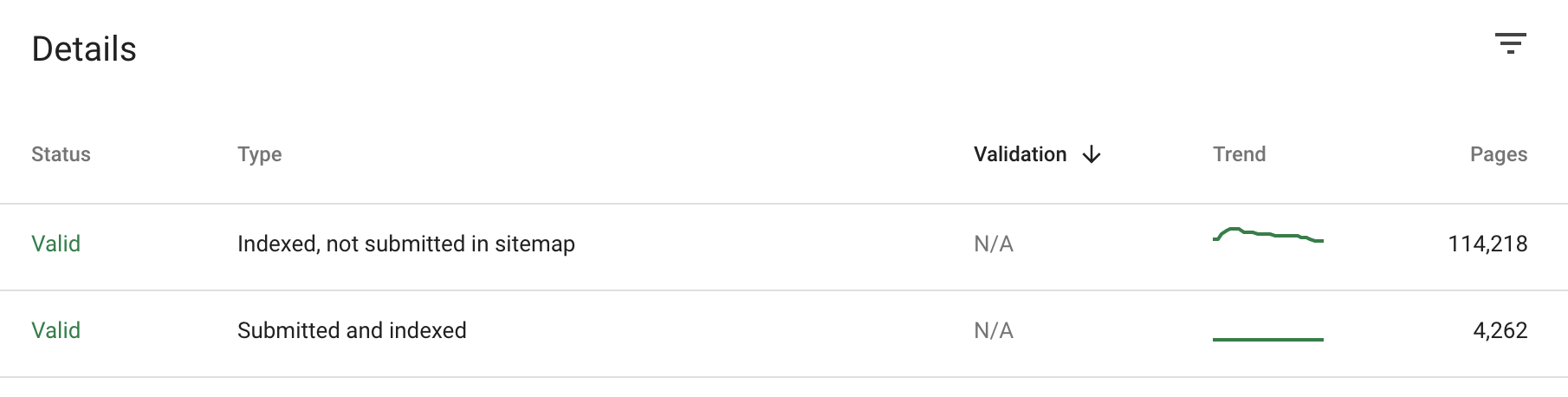
Task: Click the Details section heading
Action: [x=84, y=49]
